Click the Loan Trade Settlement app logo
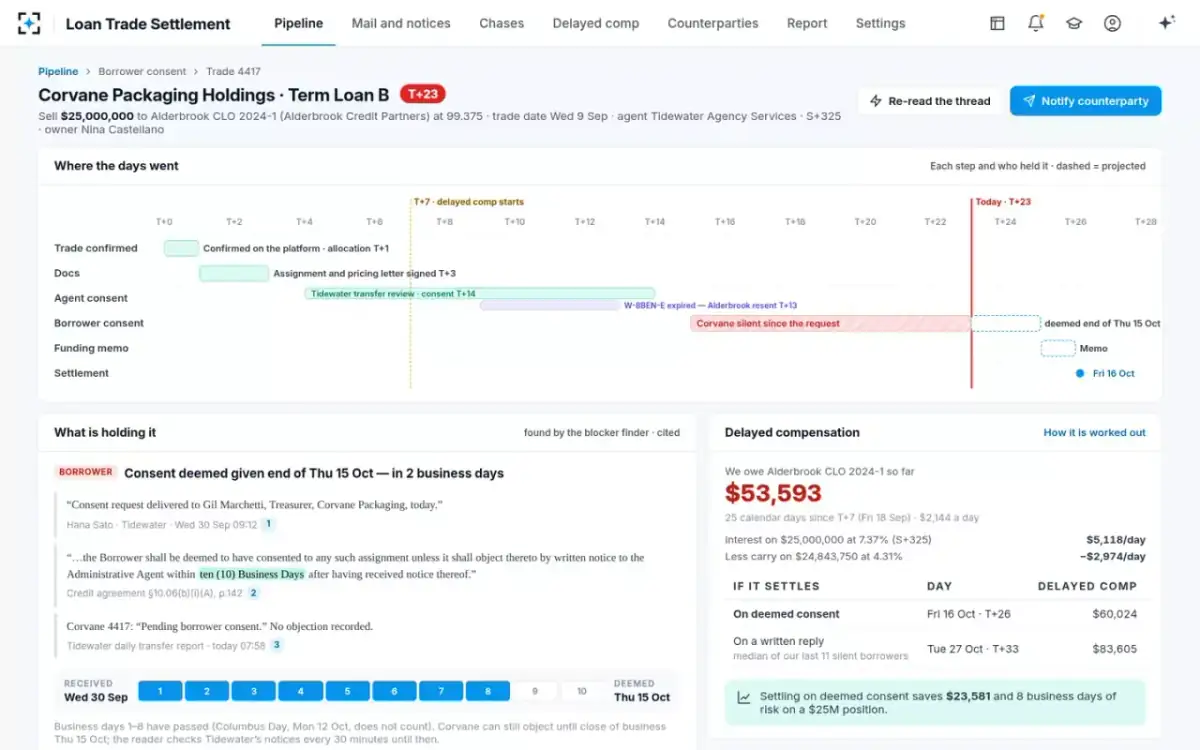Image resolution: width=1200 pixels, height=750 pixels. [29, 23]
